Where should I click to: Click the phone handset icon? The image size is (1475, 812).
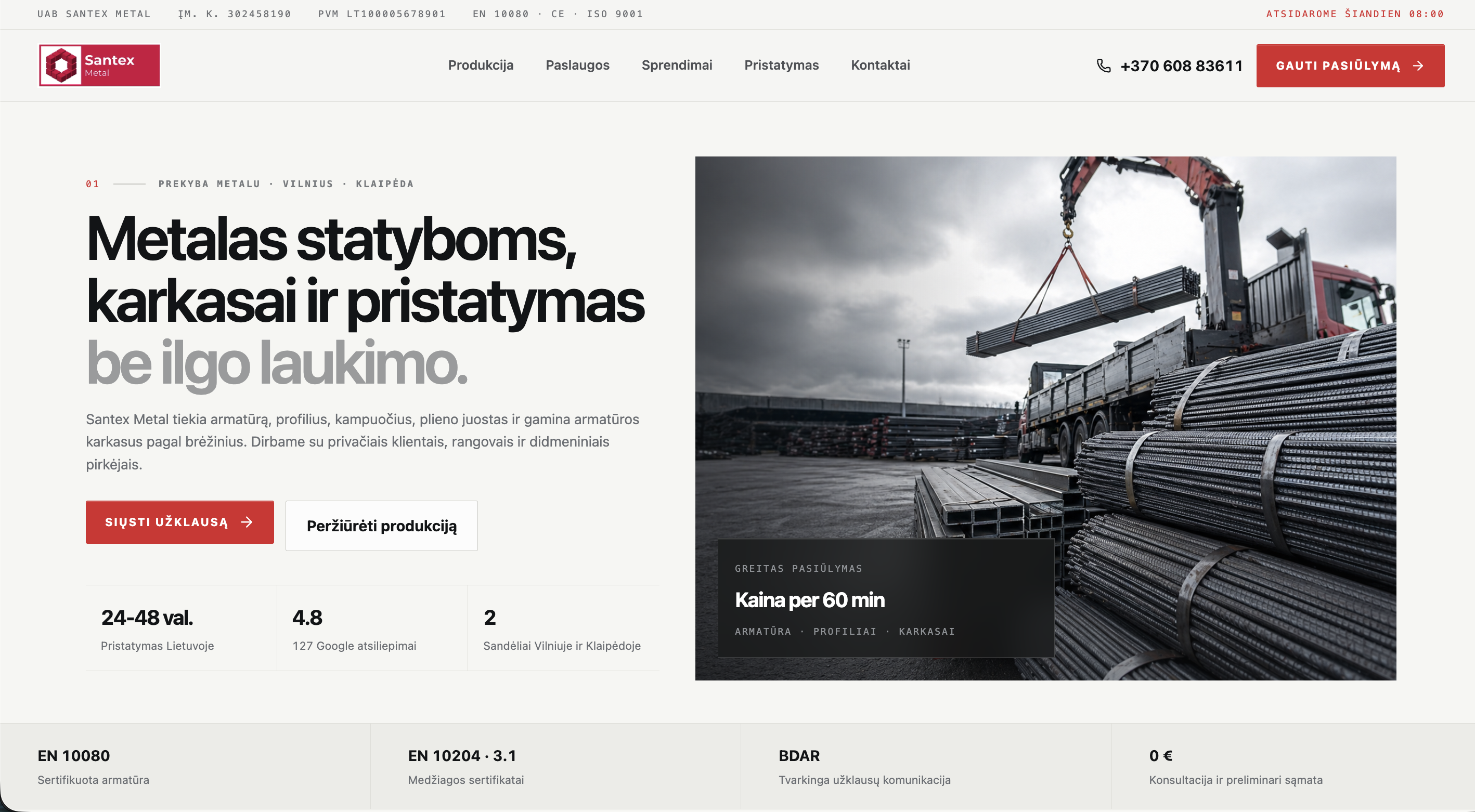coord(1103,66)
